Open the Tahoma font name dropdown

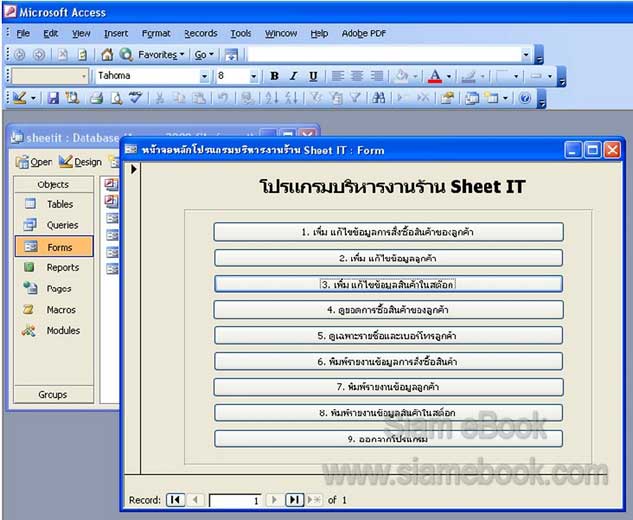click(x=205, y=76)
